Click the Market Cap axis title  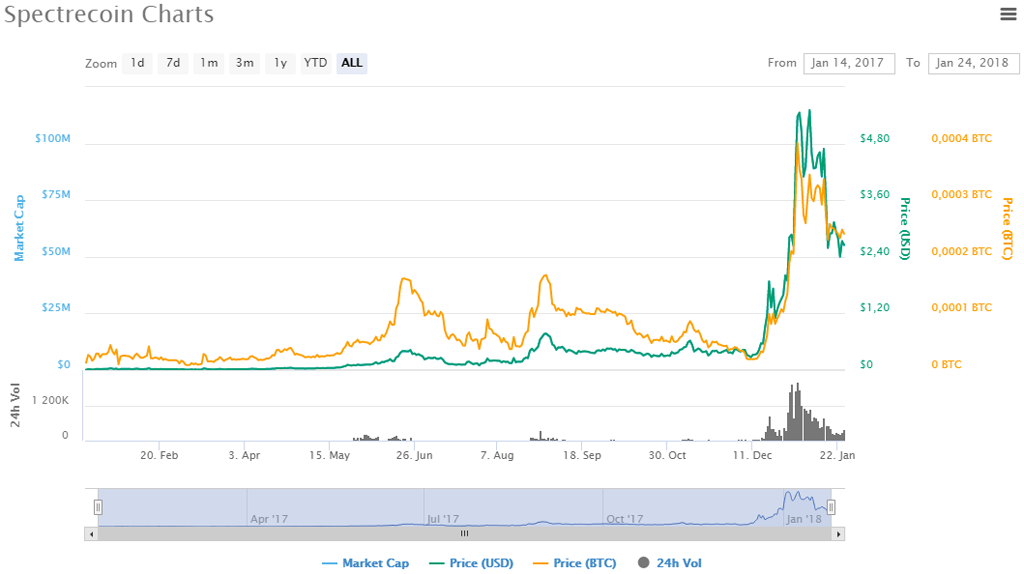click(x=19, y=228)
